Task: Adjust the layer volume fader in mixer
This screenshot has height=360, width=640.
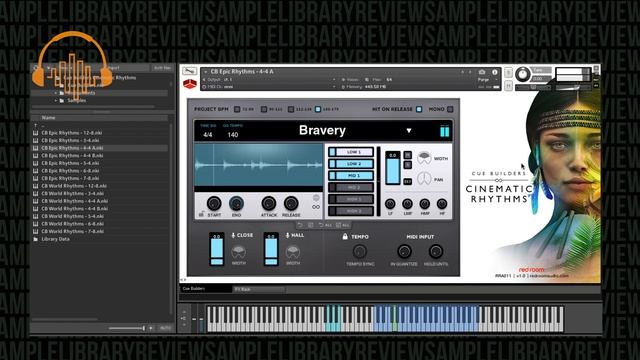Action: pos(393,168)
